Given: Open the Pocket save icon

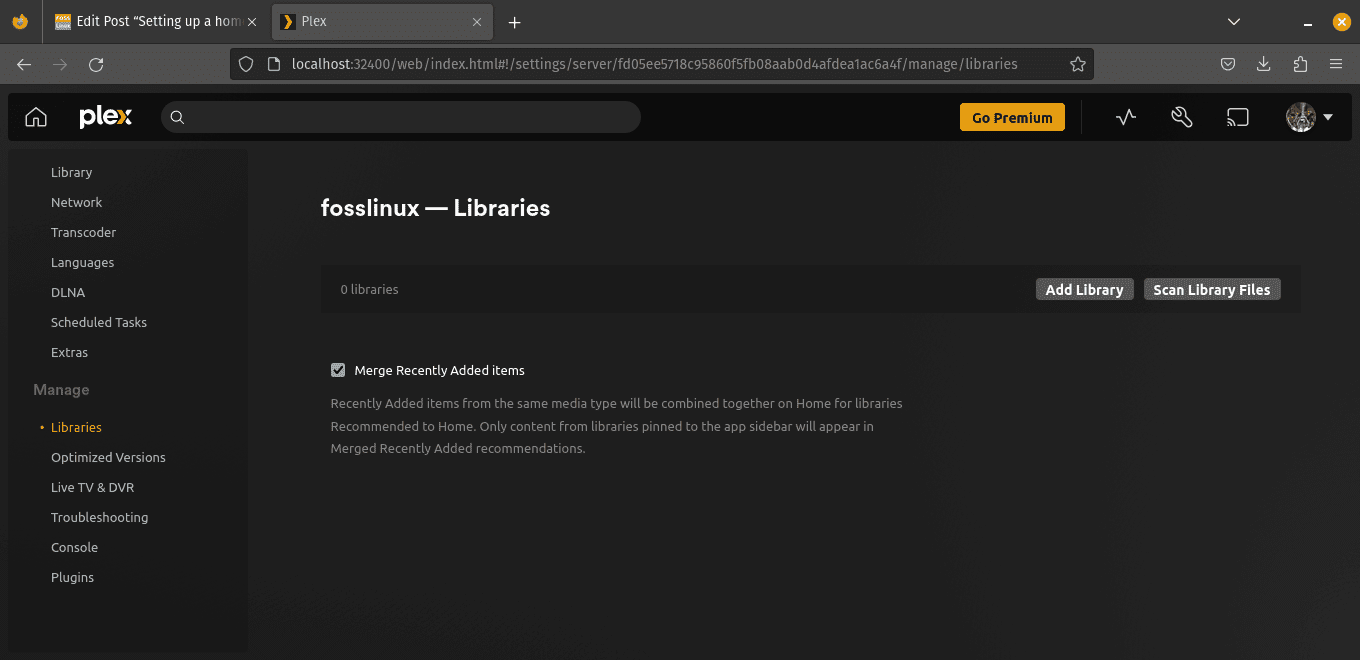Looking at the screenshot, I should pos(1228,64).
